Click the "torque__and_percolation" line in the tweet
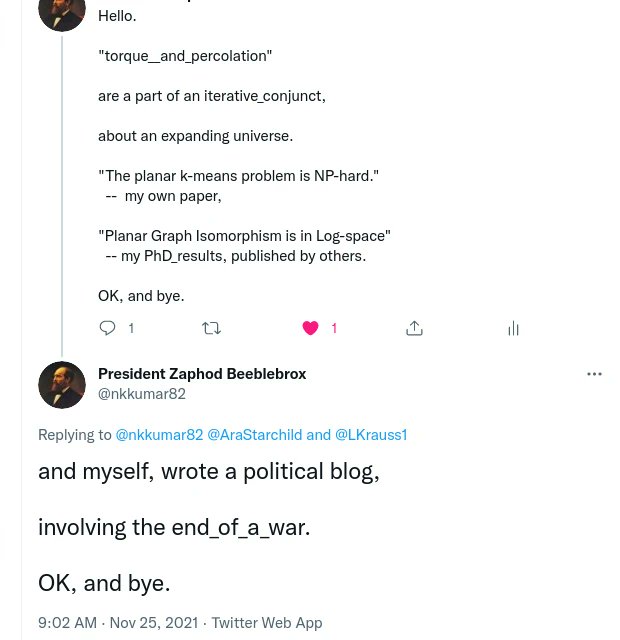This screenshot has height=640, width=620. (x=185, y=56)
